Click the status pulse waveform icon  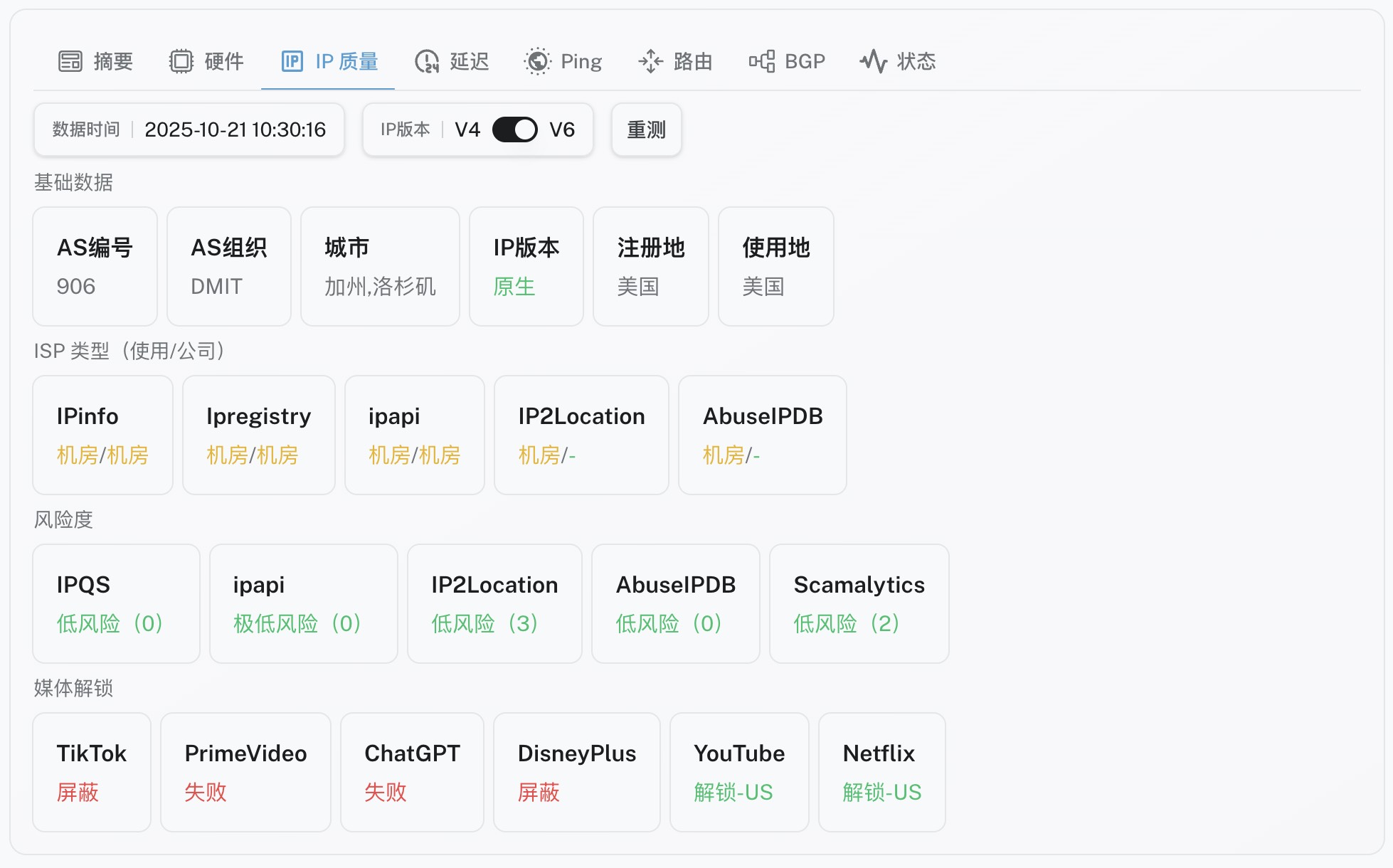click(873, 61)
